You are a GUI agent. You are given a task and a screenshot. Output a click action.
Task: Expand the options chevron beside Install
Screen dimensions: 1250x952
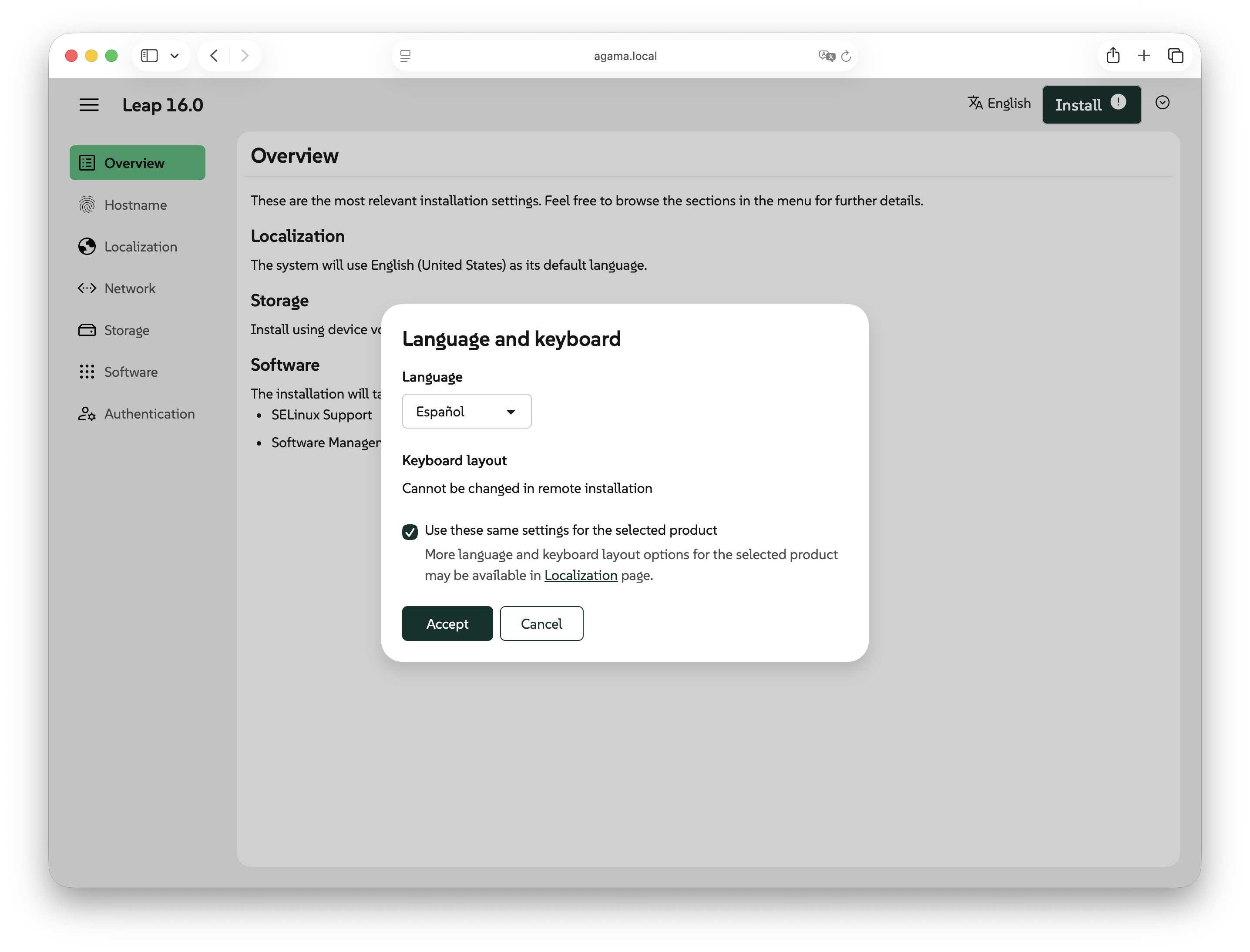pos(1162,103)
